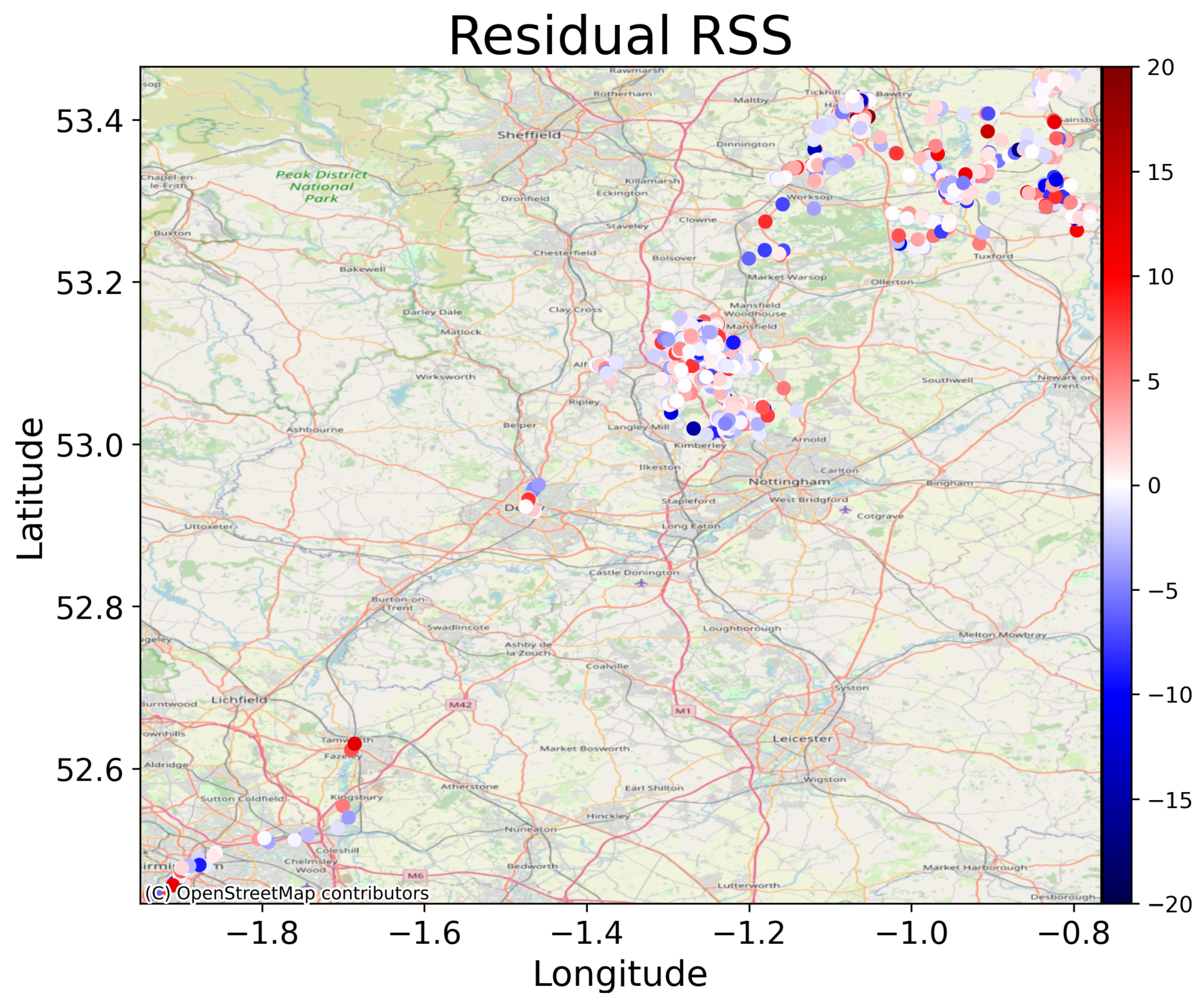Click the Ashby de la Zouch label

[x=528, y=649]
